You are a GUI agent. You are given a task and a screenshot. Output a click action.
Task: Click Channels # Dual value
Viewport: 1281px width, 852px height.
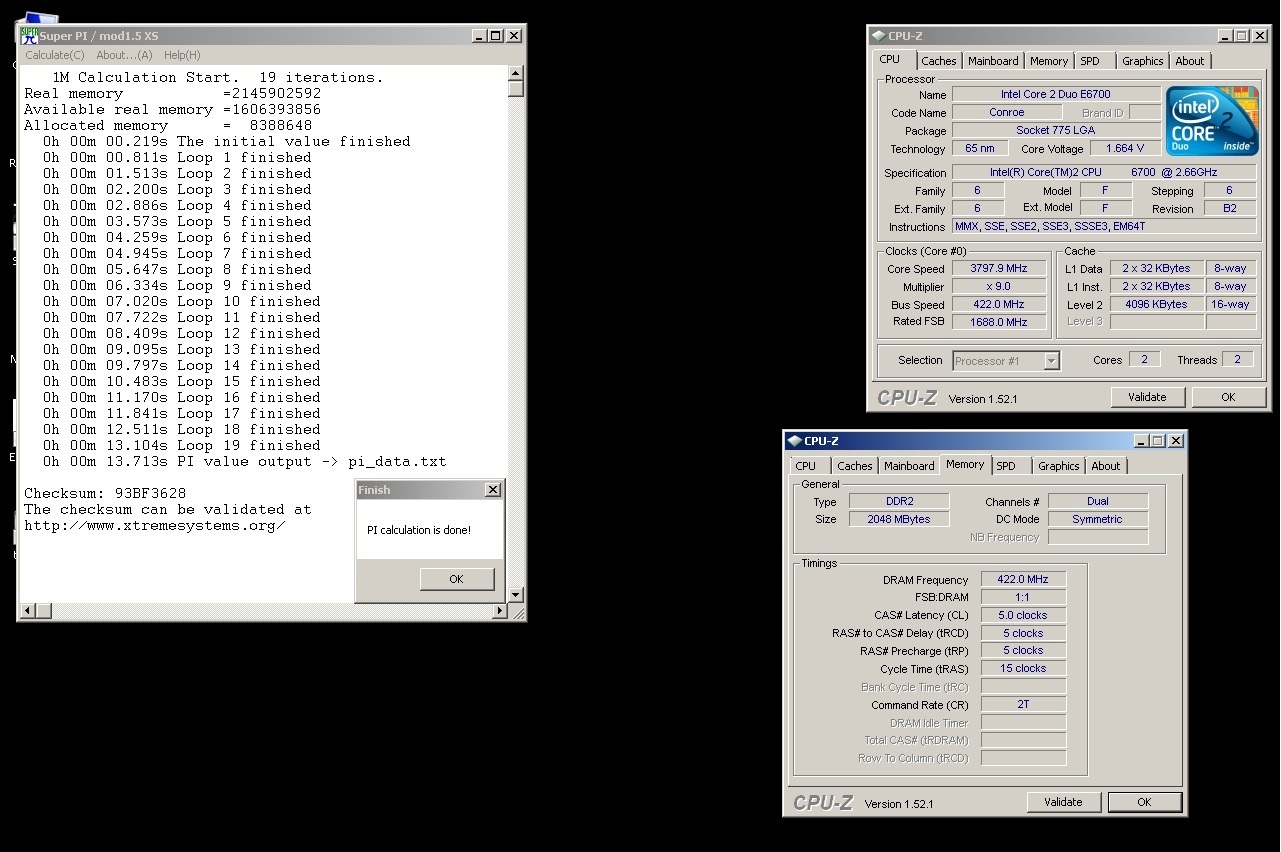coord(1098,501)
